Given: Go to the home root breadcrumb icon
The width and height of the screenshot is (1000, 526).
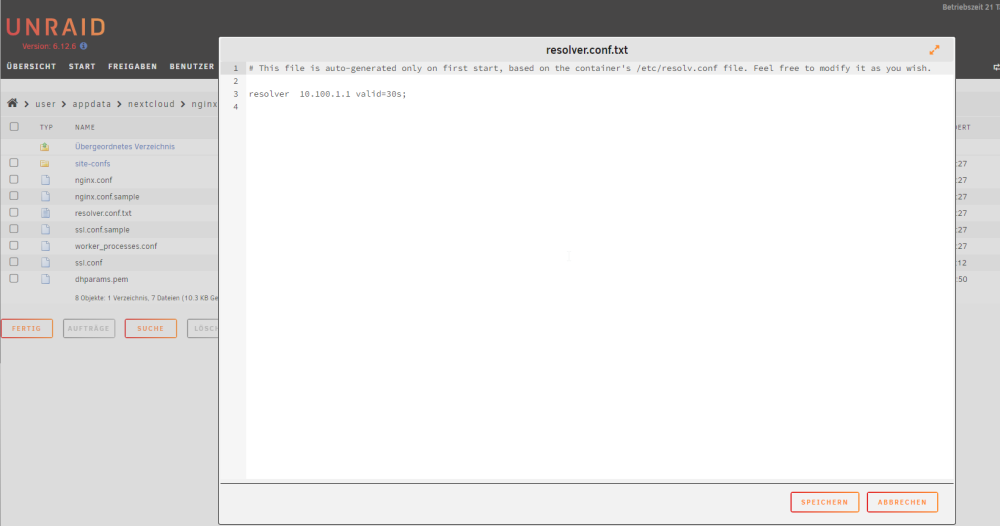Looking at the screenshot, I should 12,103.
